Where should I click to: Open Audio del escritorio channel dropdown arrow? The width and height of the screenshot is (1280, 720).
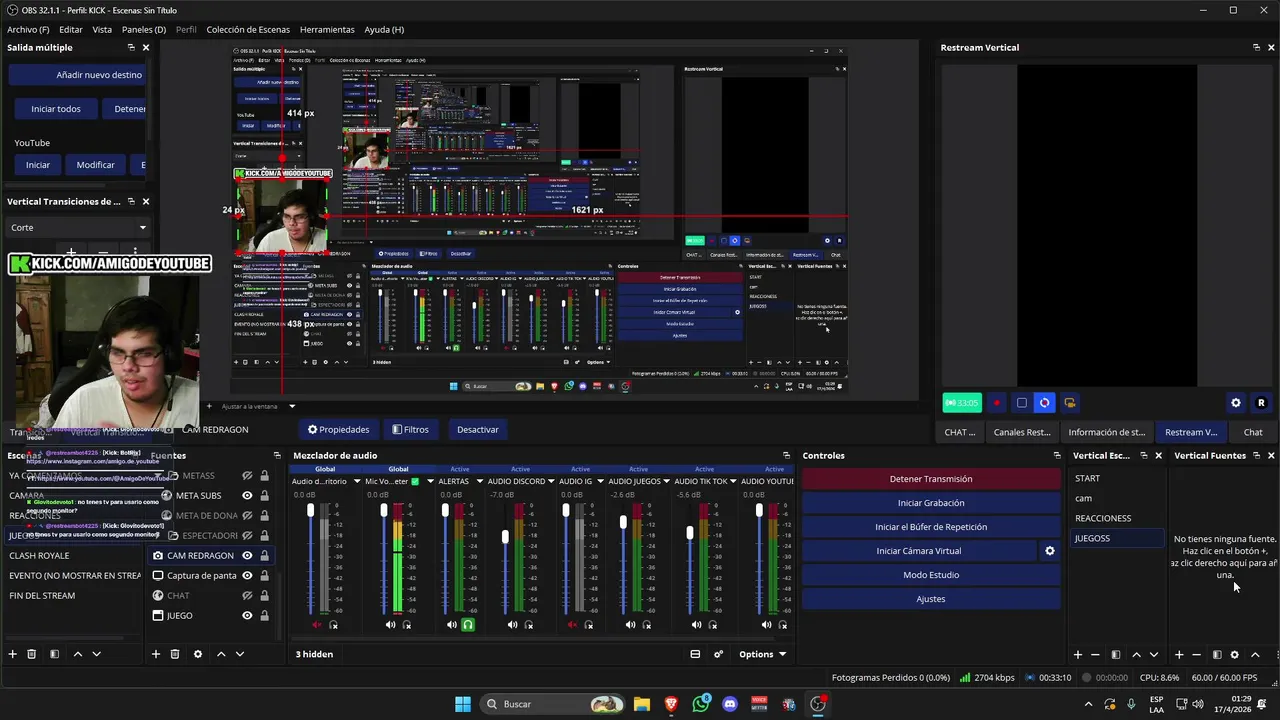pos(355,481)
